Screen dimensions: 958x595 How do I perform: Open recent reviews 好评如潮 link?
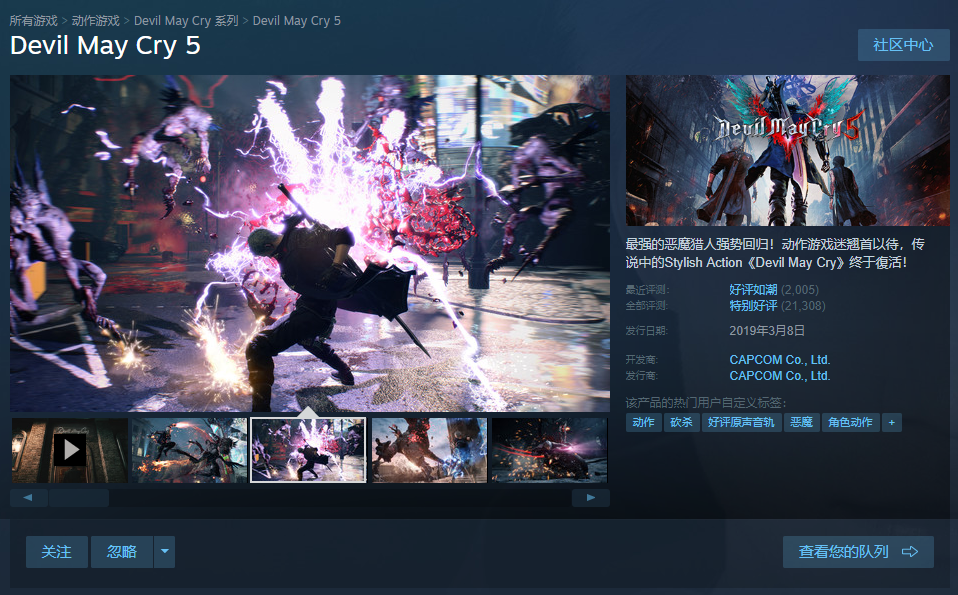tap(753, 290)
